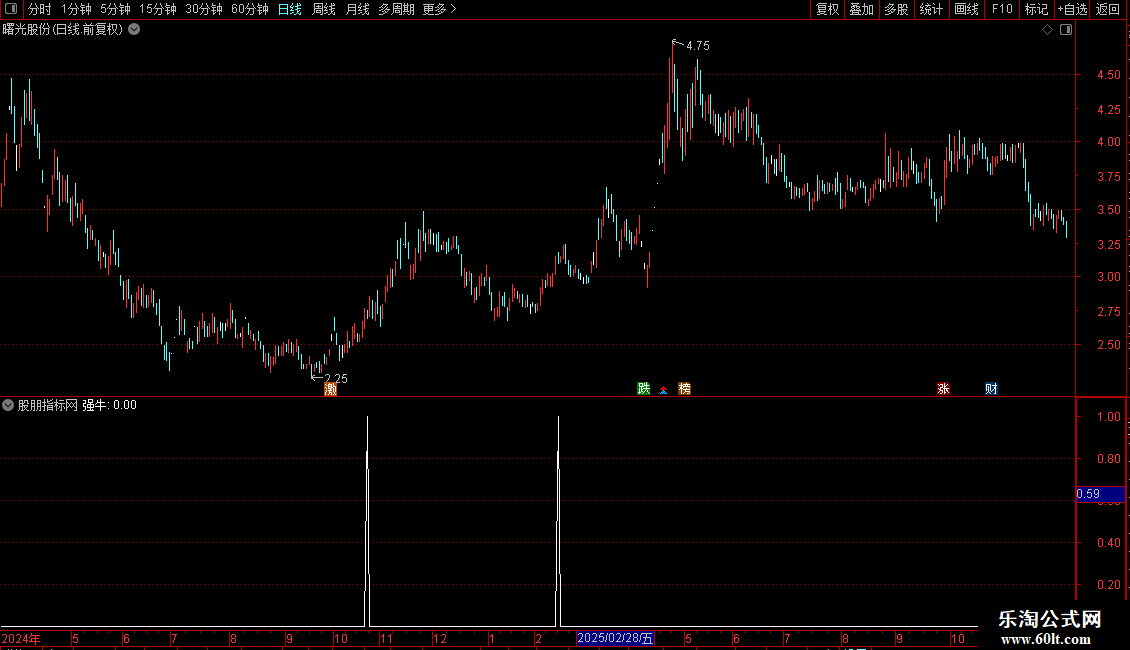Click the orange 激 event marker
This screenshot has height=650, width=1130.
[x=331, y=389]
